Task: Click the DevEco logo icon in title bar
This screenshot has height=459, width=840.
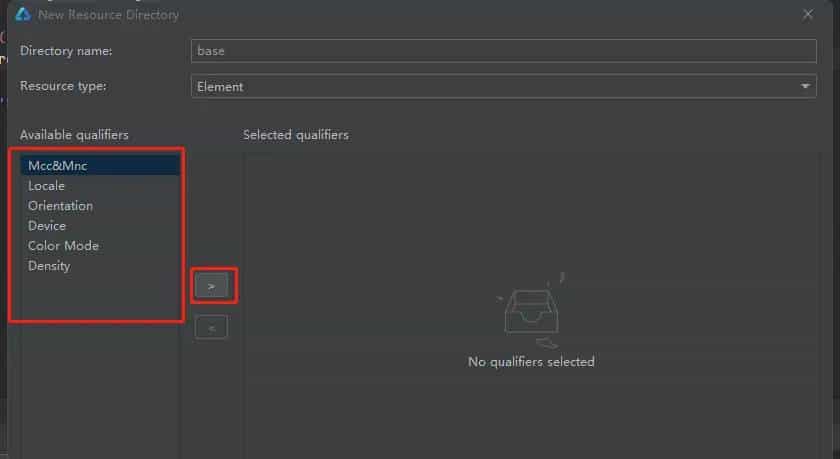Action: click(x=23, y=14)
